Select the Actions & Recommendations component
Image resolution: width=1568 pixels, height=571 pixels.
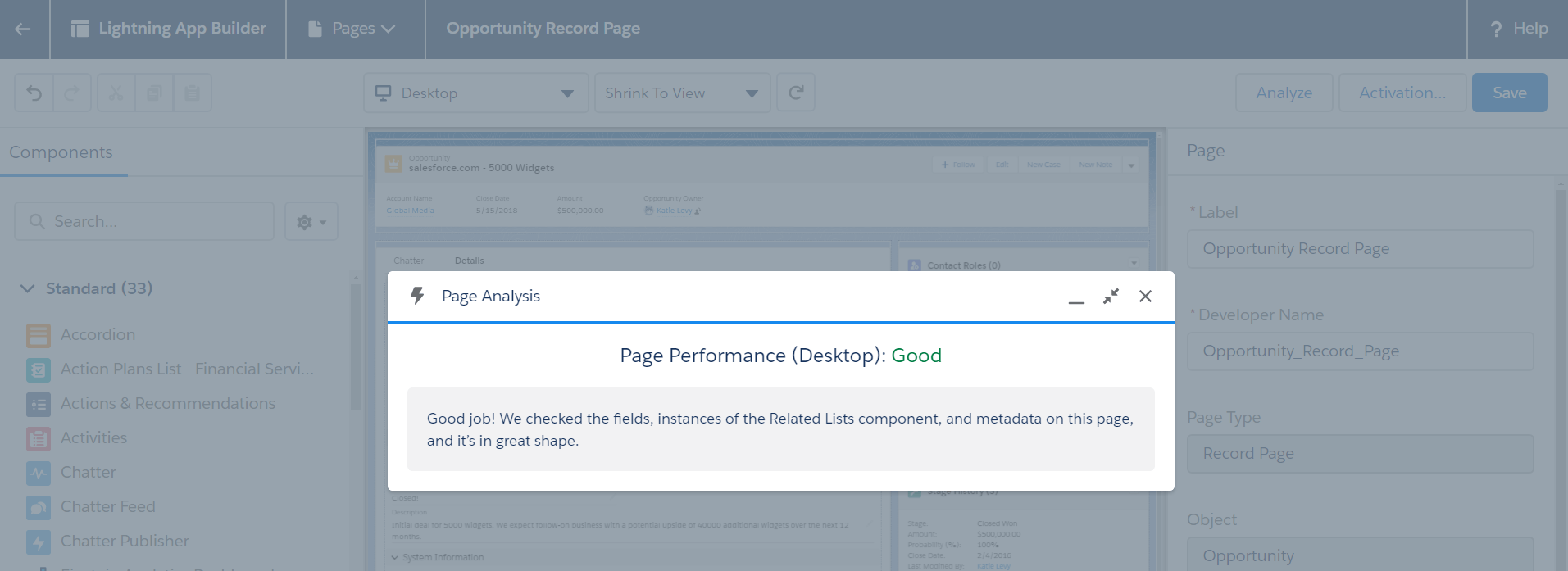coord(151,403)
